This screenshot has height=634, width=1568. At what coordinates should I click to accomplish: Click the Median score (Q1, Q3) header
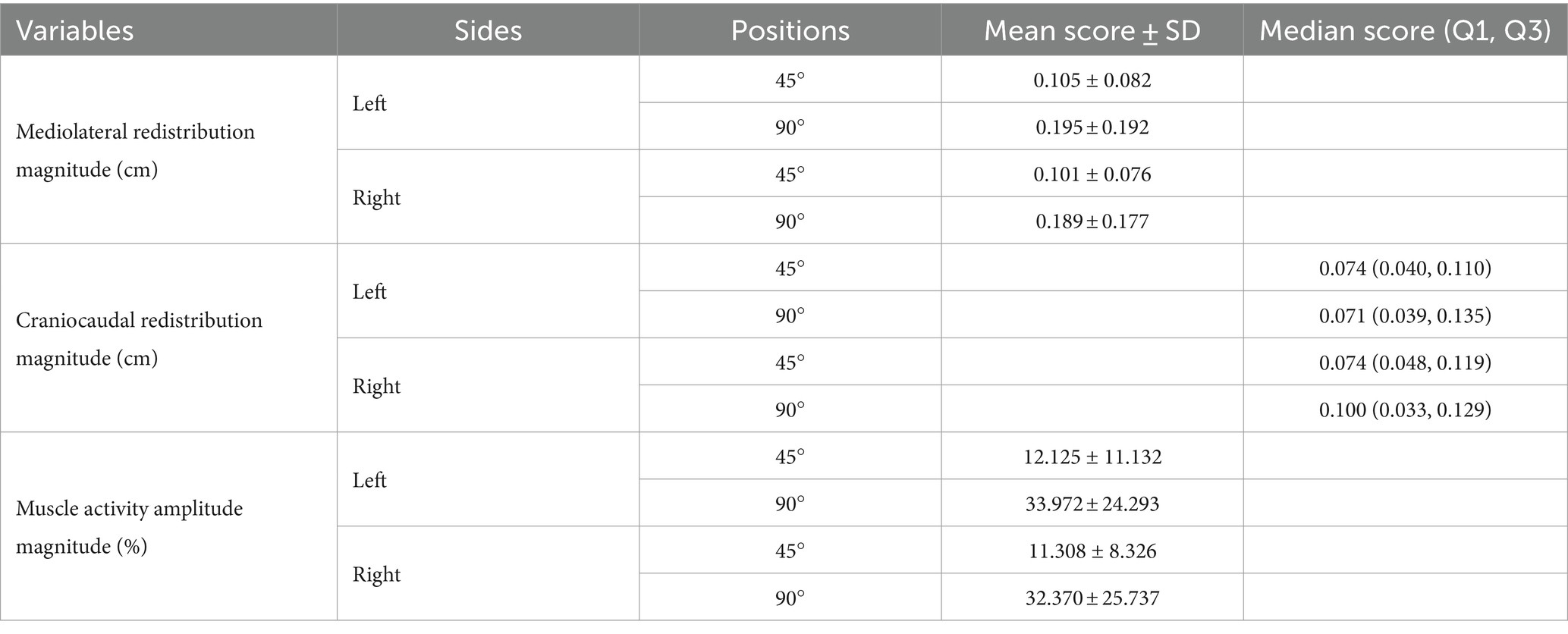coord(1405,30)
